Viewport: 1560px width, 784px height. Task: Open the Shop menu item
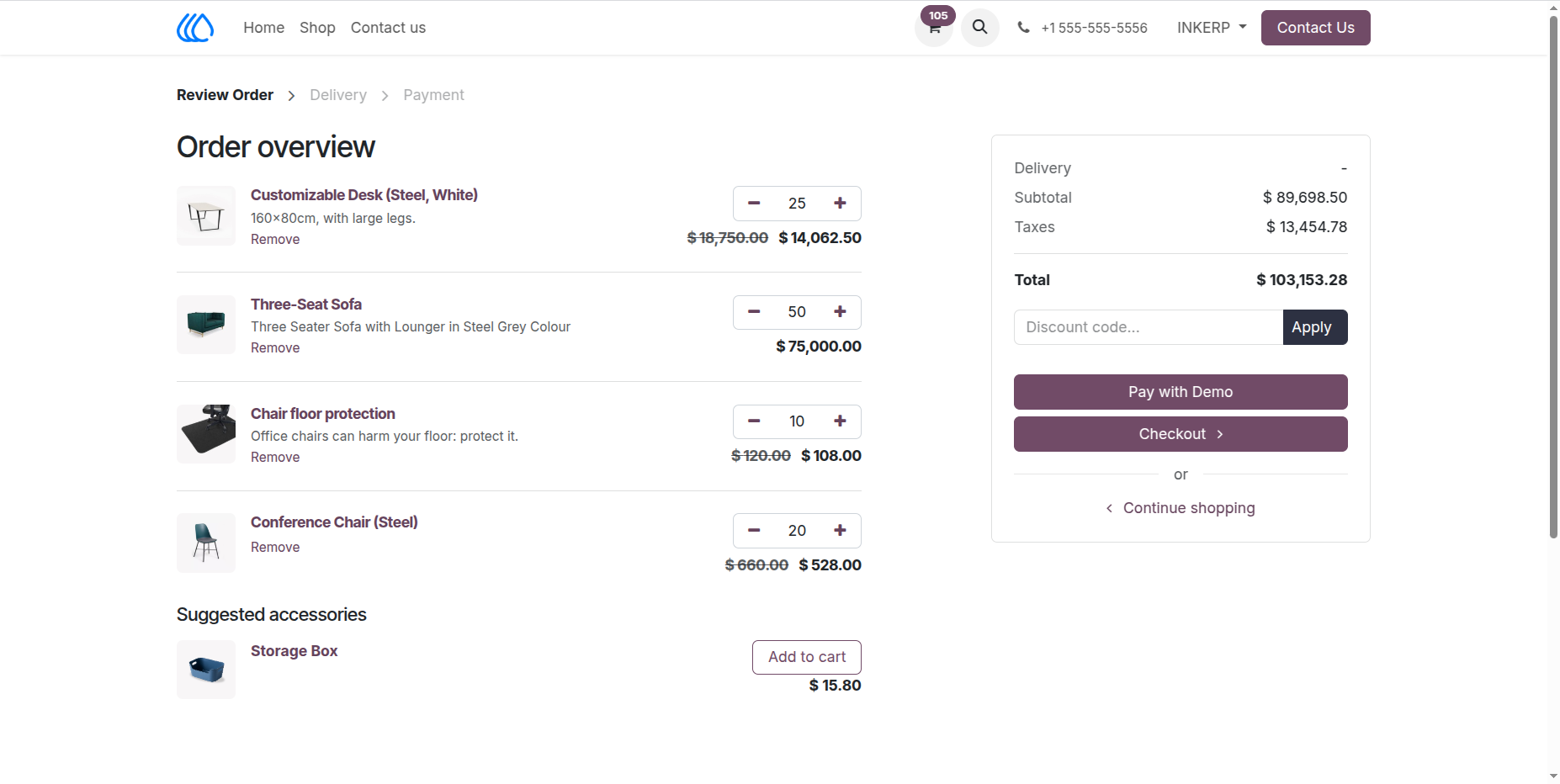coord(317,28)
